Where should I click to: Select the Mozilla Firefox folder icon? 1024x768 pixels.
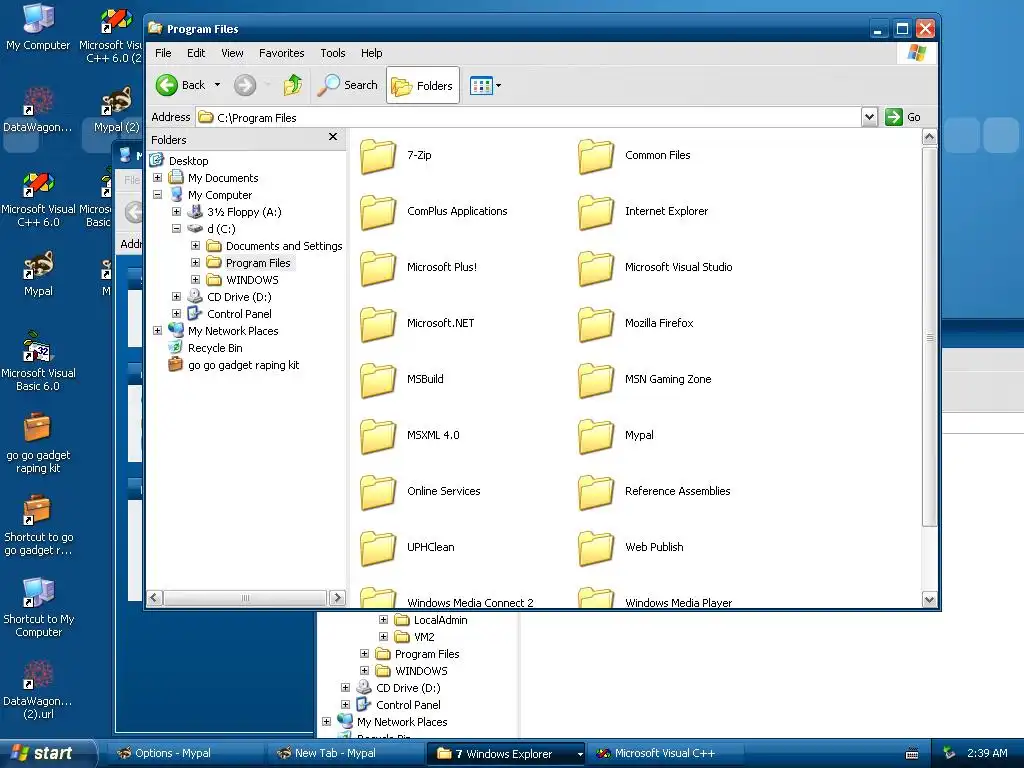coord(596,325)
